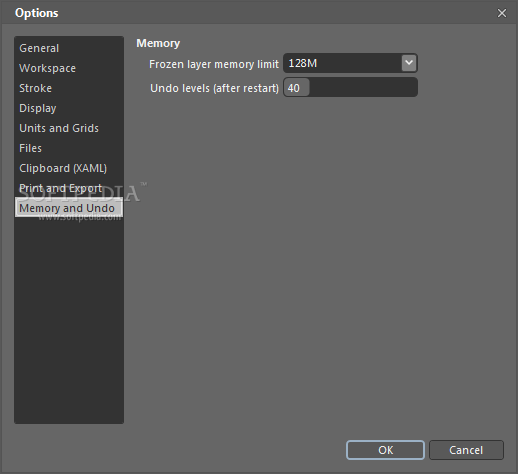Go to Files options
The height and width of the screenshot is (474, 518).
[69, 148]
